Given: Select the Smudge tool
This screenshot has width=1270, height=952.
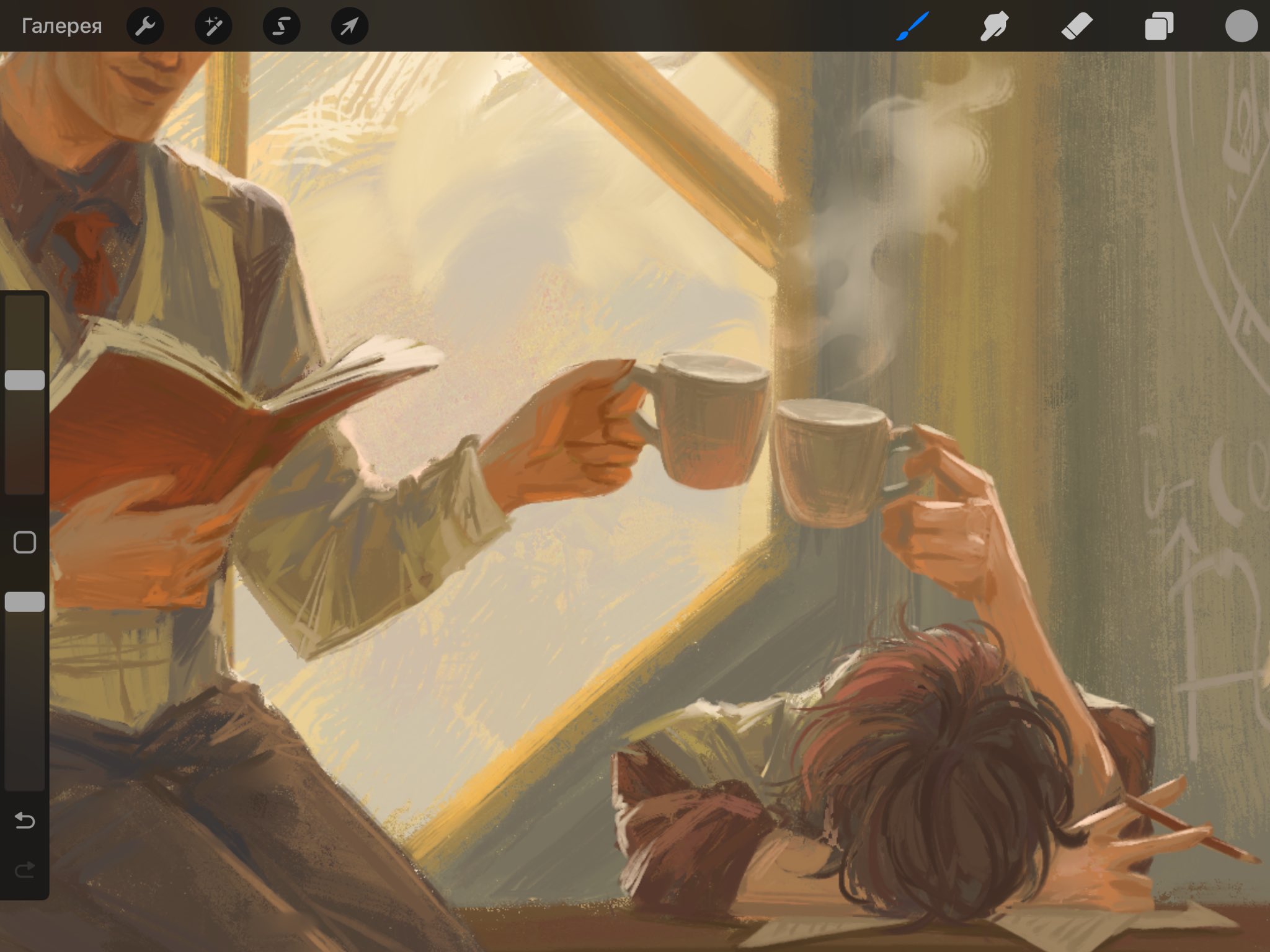Looking at the screenshot, I should [x=994, y=26].
